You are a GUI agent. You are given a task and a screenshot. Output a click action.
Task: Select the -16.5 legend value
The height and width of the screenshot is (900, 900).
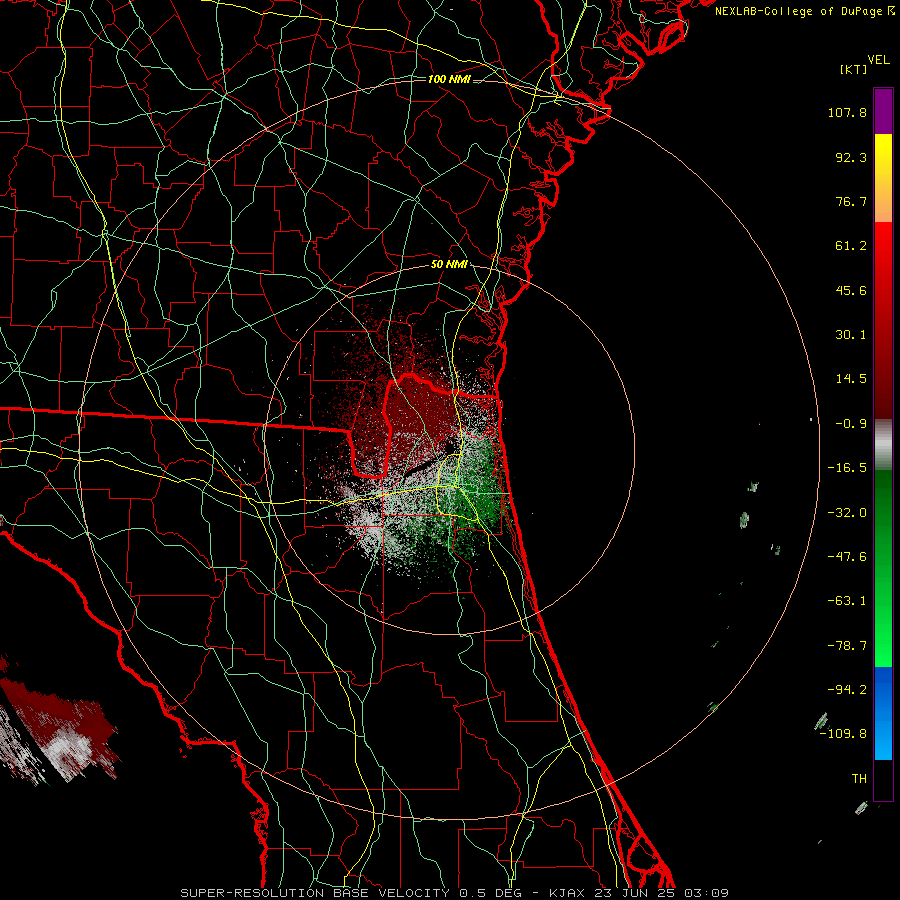(x=847, y=468)
